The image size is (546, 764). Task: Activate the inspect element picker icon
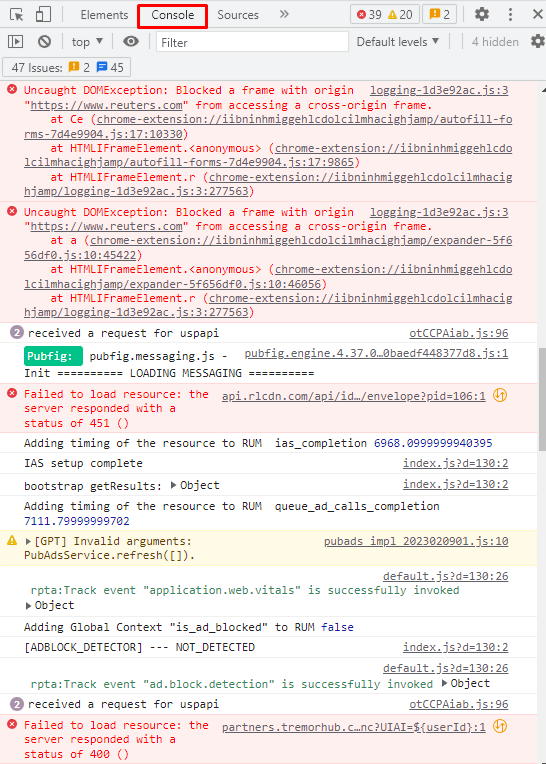[x=17, y=15]
